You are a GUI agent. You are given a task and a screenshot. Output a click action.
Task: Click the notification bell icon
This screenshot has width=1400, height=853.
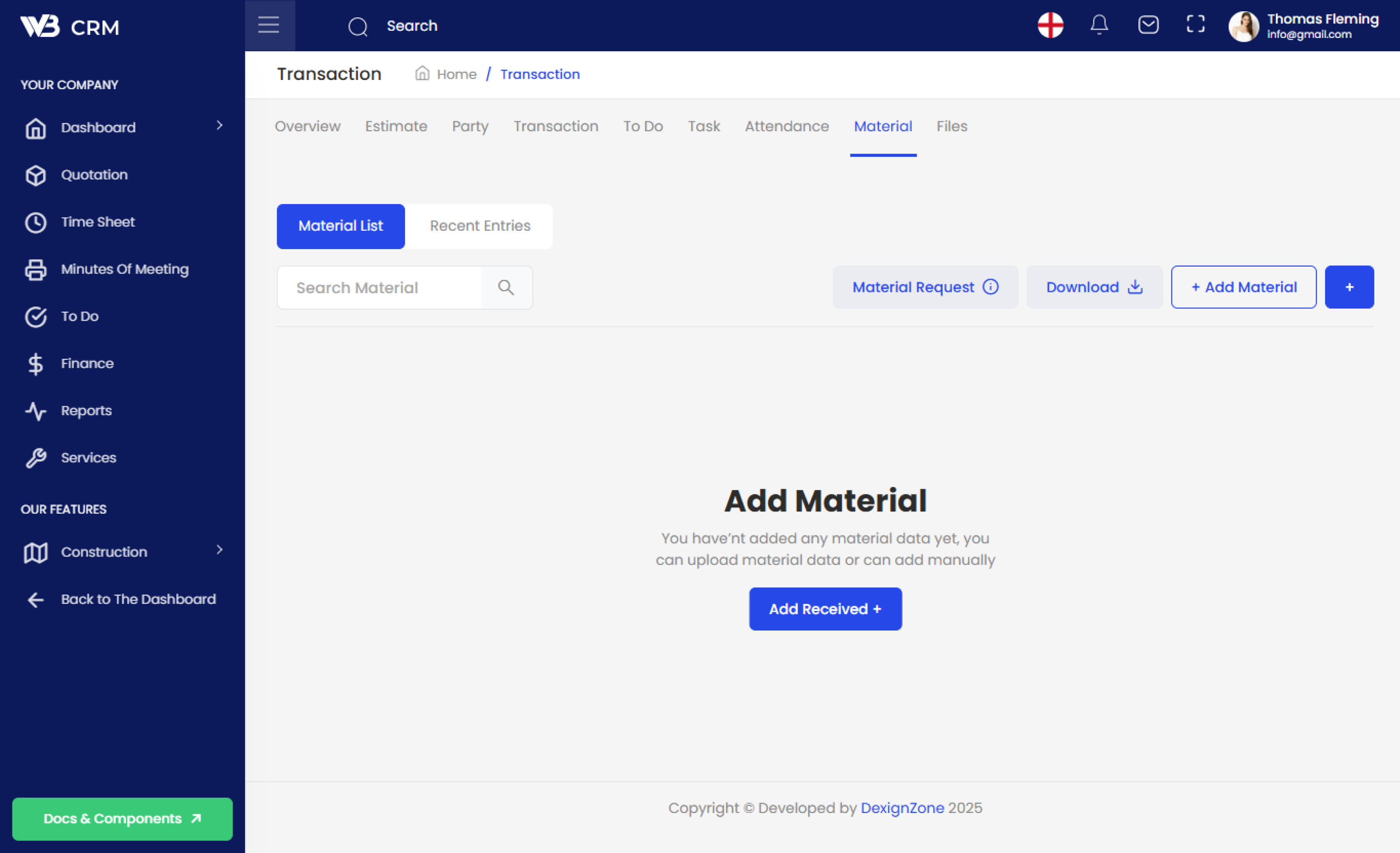pos(1099,25)
